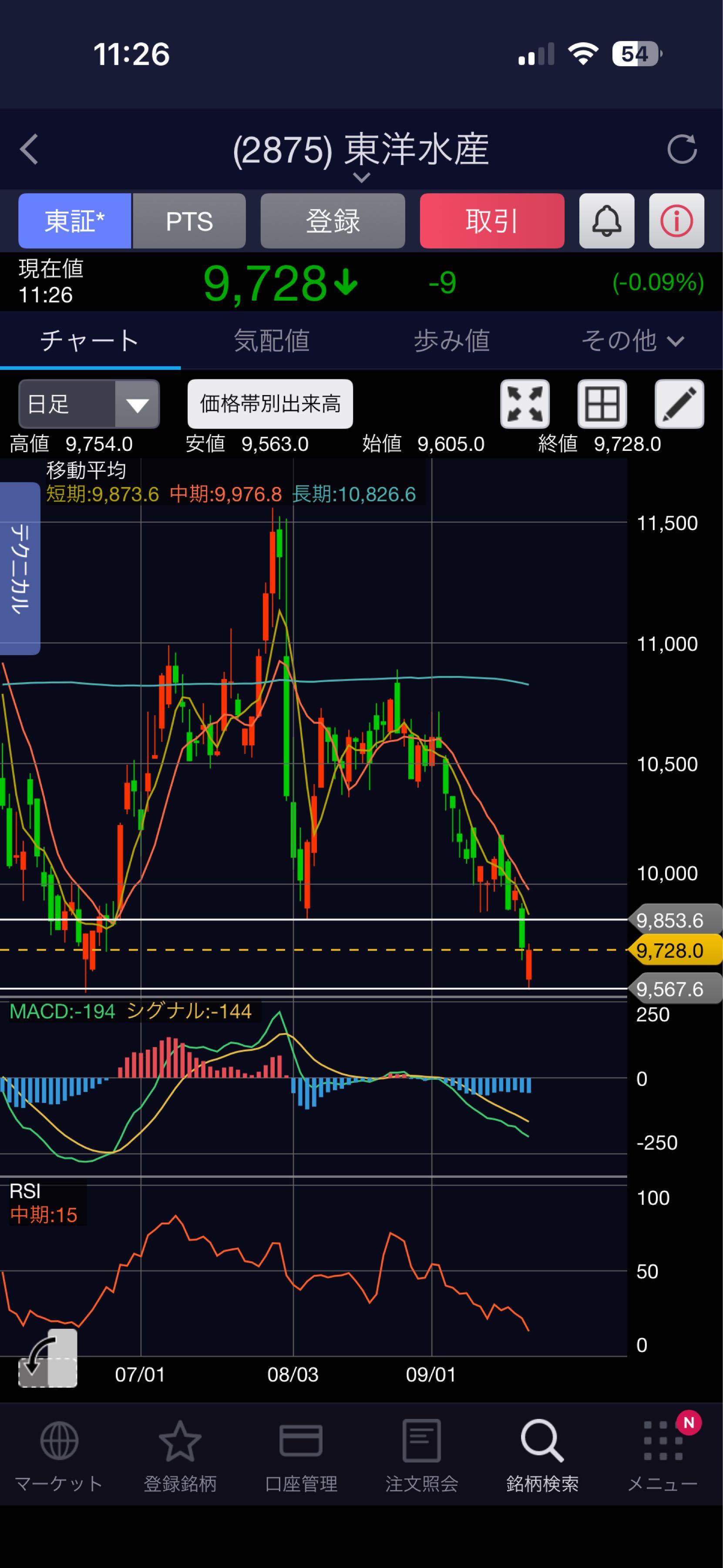Open the stock info icon
This screenshot has width=723, height=1568.
[x=676, y=221]
